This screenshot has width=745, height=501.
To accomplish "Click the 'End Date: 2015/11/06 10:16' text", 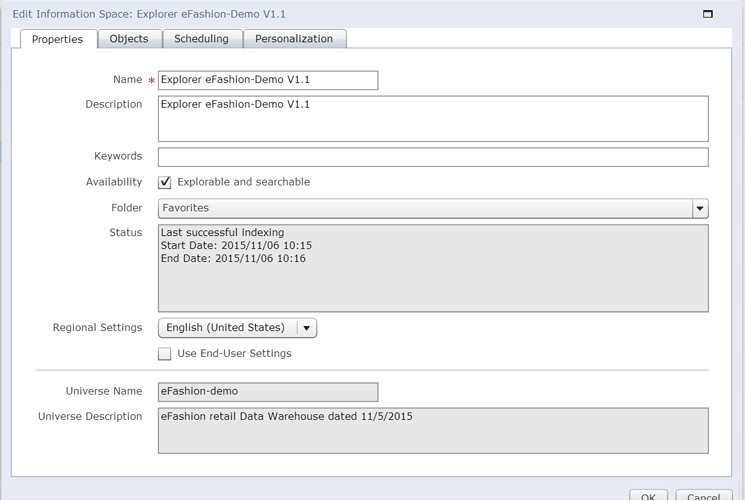I will point(233,259).
